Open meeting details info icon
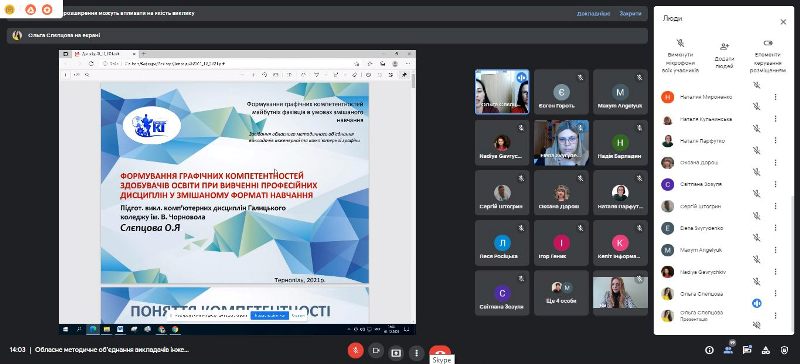This screenshot has height=364, width=800. pyautogui.click(x=709, y=350)
